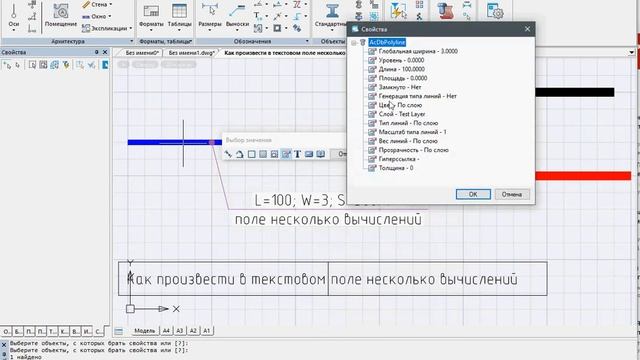The height and width of the screenshot is (360, 640).
Task: Select Замкнуто - Нет property
Action: (x=400, y=87)
